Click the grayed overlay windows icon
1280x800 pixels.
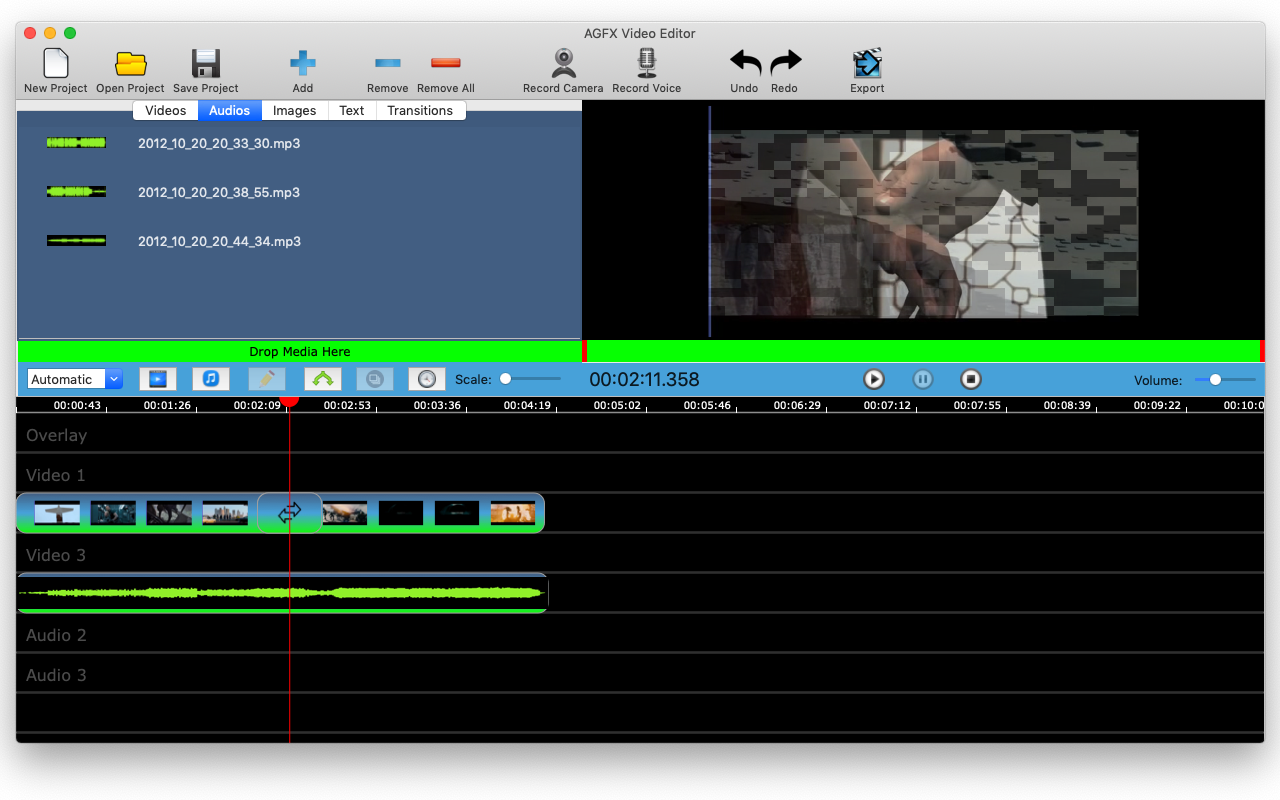(375, 379)
